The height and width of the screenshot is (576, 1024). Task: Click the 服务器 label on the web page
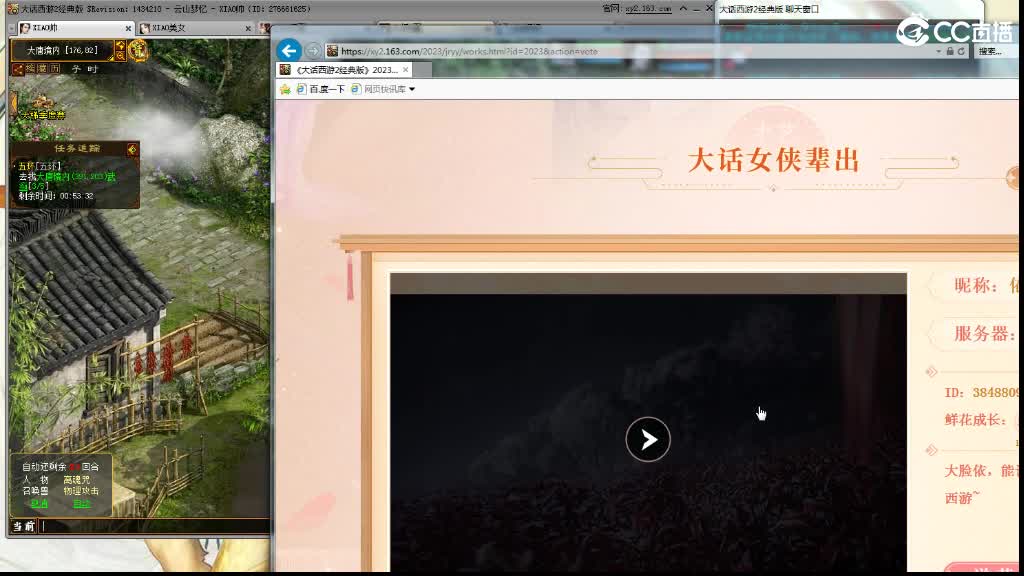click(985, 334)
